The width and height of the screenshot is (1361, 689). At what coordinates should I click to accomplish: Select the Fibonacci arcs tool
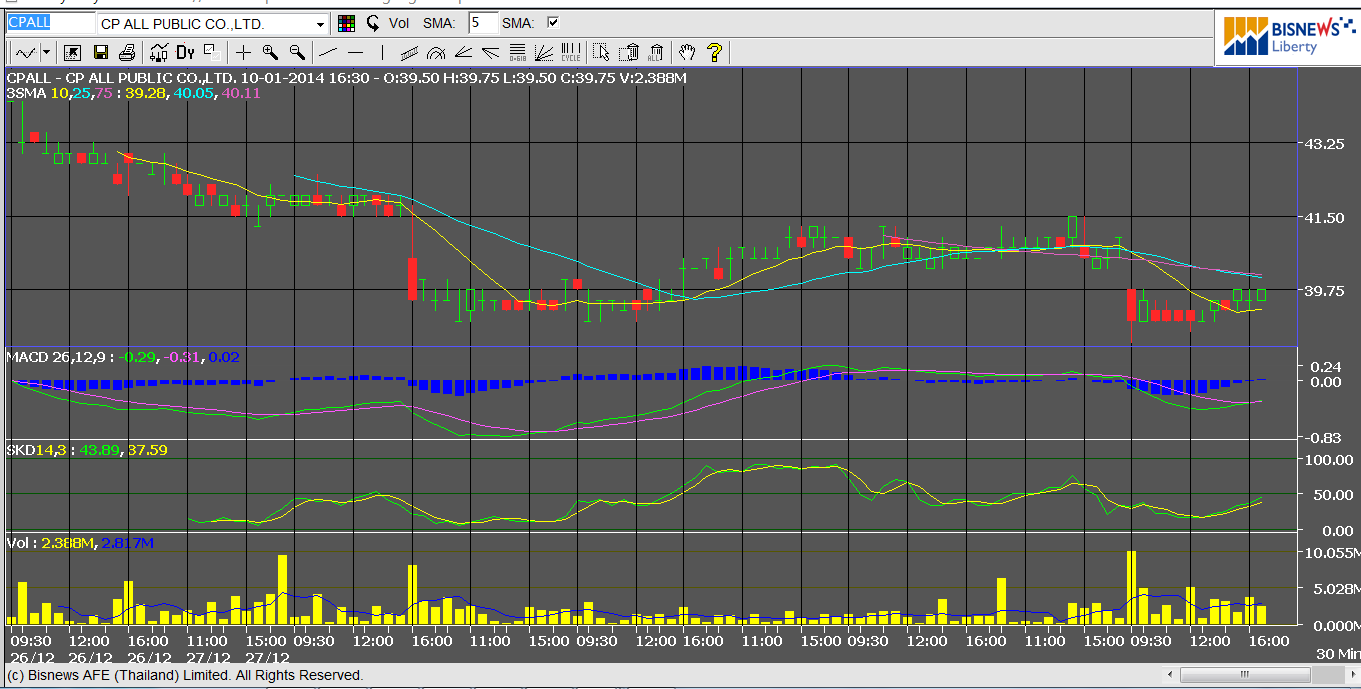pos(436,52)
